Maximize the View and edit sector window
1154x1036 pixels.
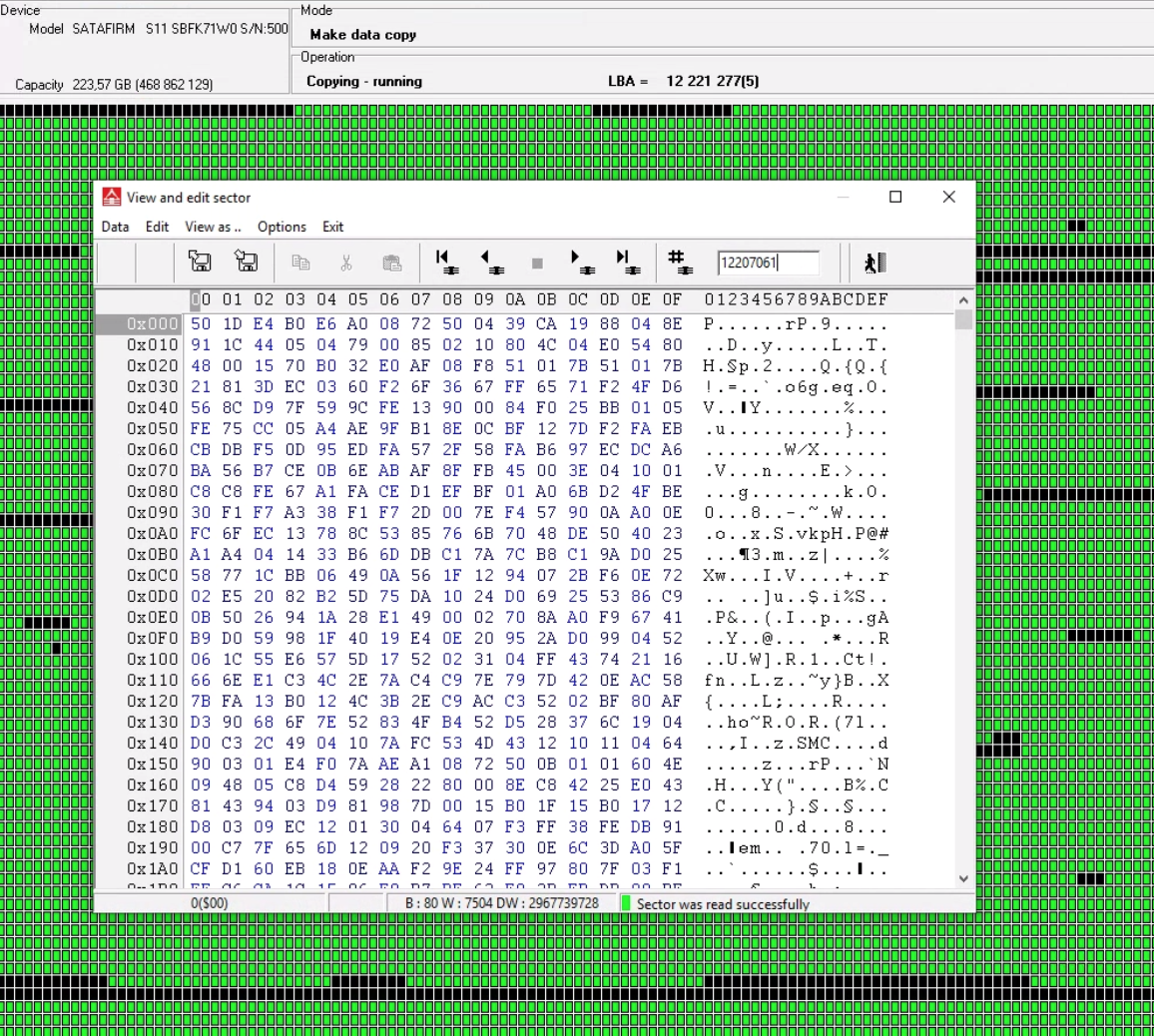click(895, 197)
